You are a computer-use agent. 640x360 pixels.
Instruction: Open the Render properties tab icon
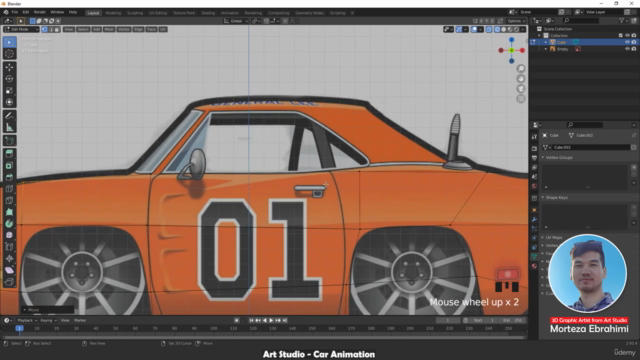(x=534, y=148)
